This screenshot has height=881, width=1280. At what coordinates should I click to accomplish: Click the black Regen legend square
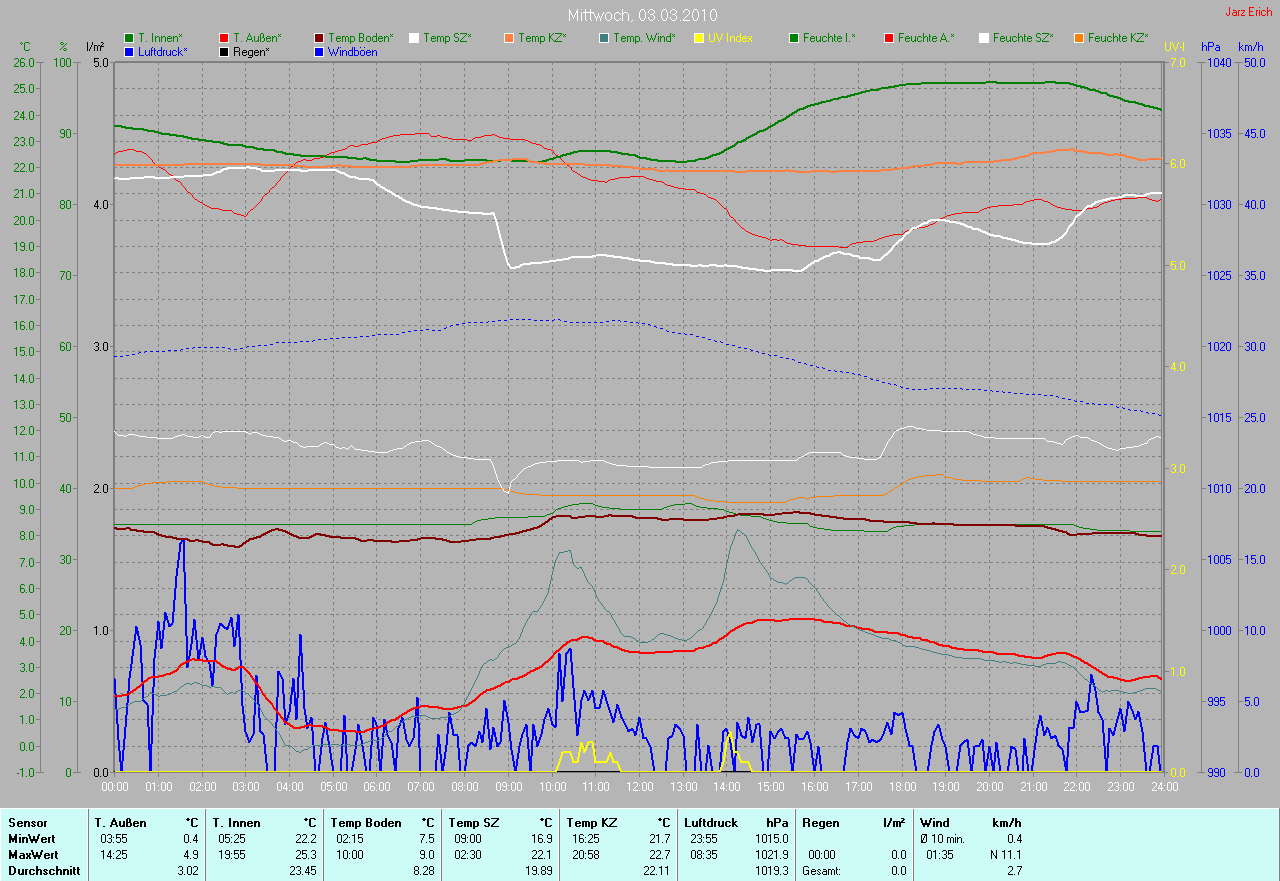pyautogui.click(x=224, y=52)
